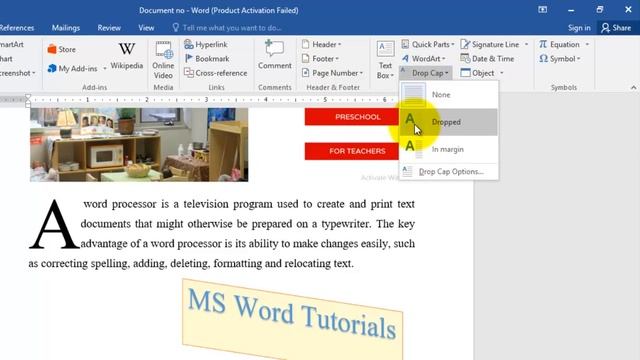This screenshot has height=360, width=640.
Task: Click the WordArt icon
Action: (x=405, y=59)
